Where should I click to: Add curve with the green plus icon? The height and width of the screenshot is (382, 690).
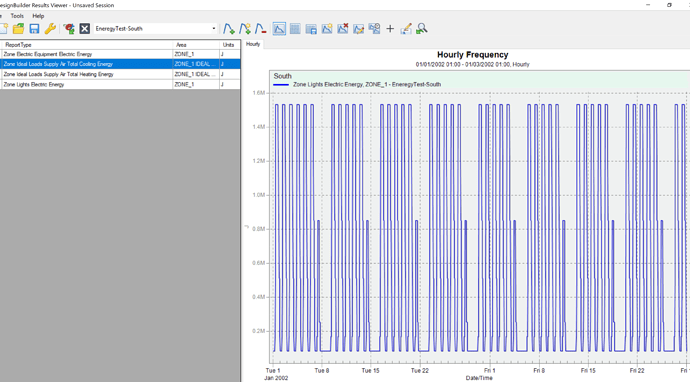pyautogui.click(x=228, y=29)
